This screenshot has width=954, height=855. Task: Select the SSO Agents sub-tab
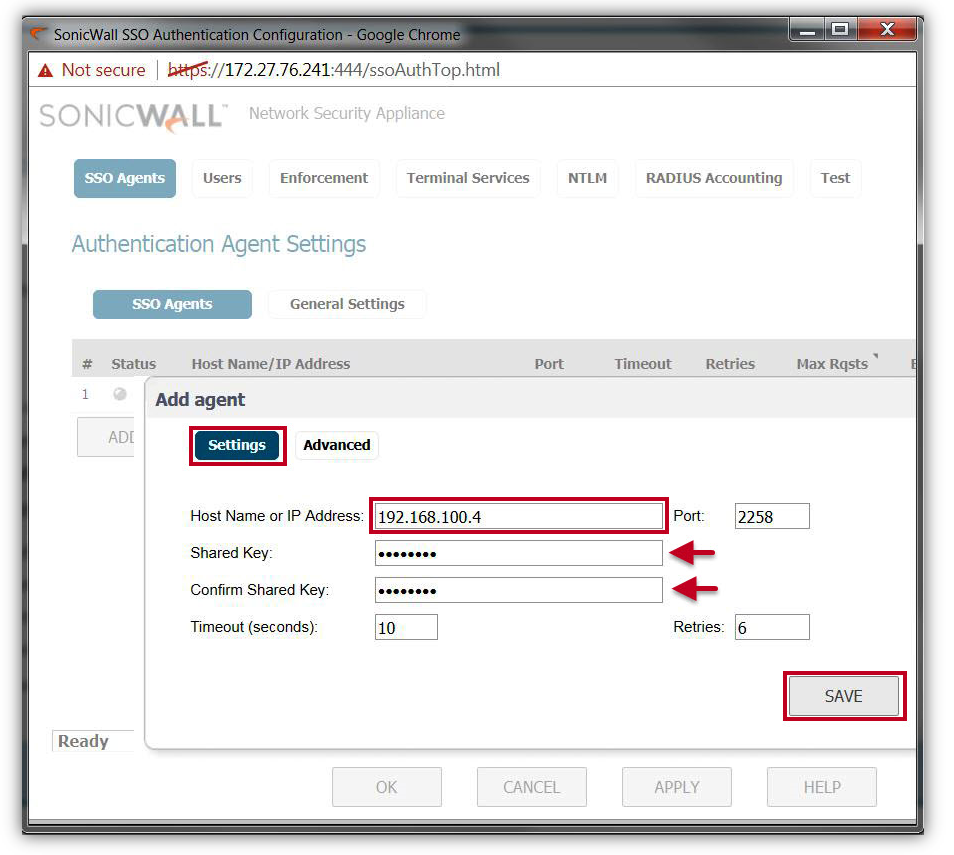(x=172, y=304)
